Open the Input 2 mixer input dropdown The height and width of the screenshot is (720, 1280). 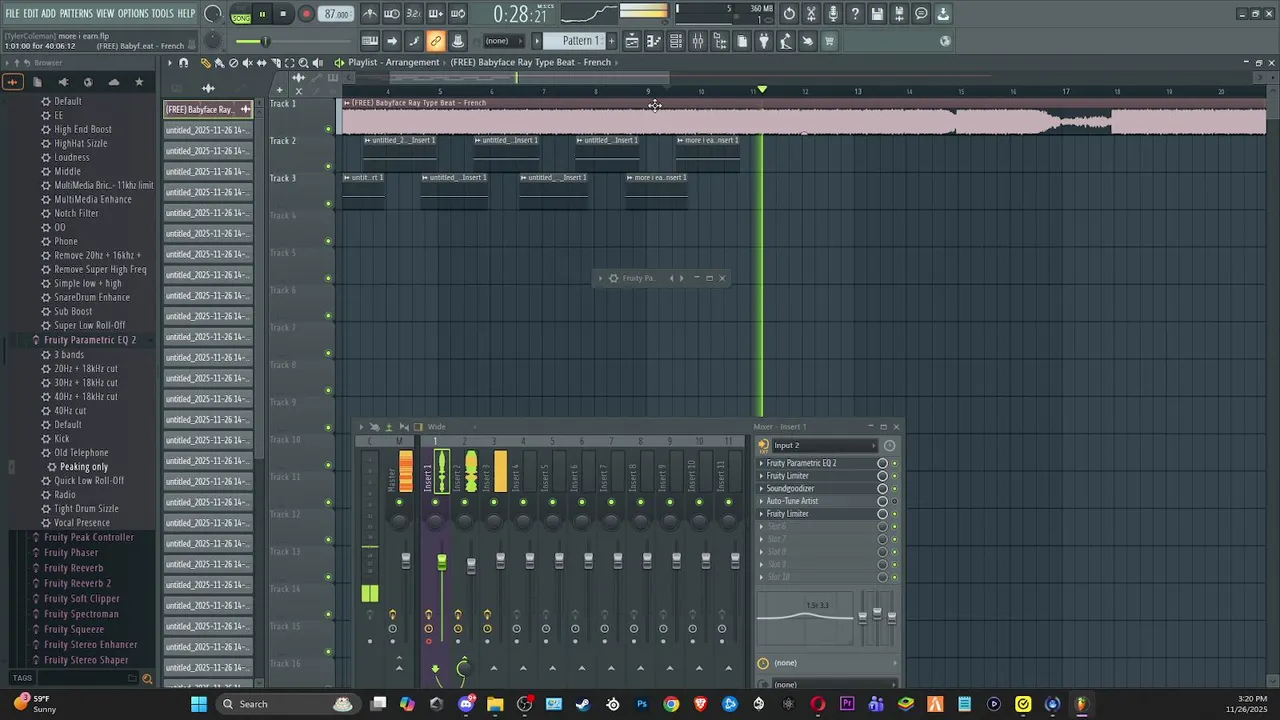coord(825,445)
